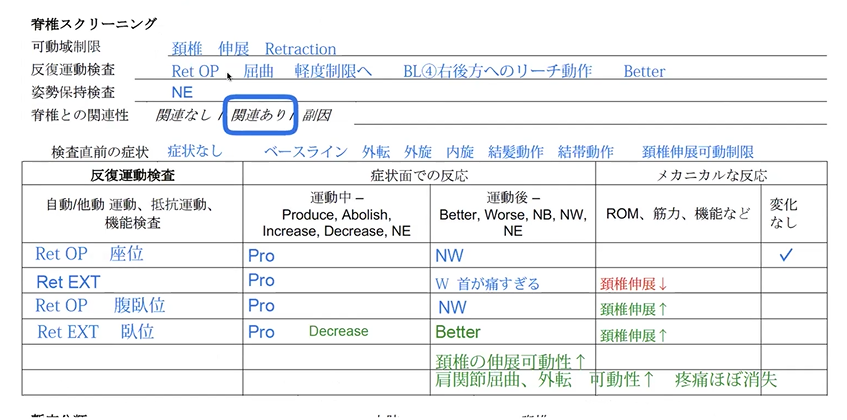Click the 頚椎伸展可動制限 text at the line end
Viewport: 847px width, 420px height.
[x=698, y=152]
